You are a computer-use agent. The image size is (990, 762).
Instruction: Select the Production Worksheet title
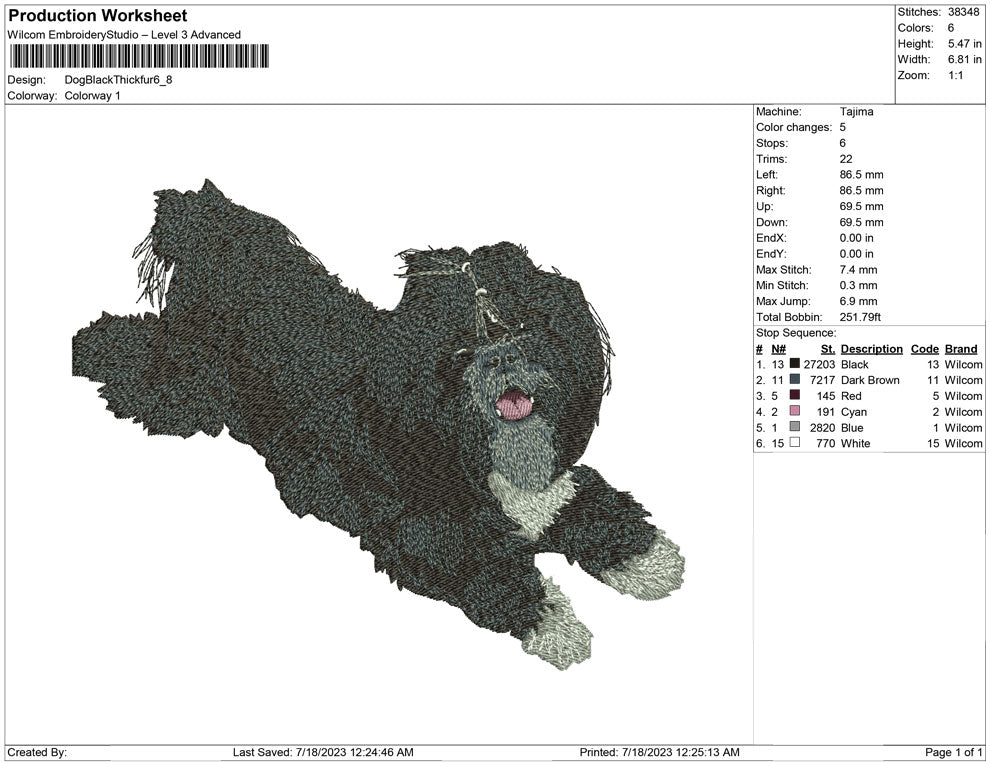pos(97,16)
